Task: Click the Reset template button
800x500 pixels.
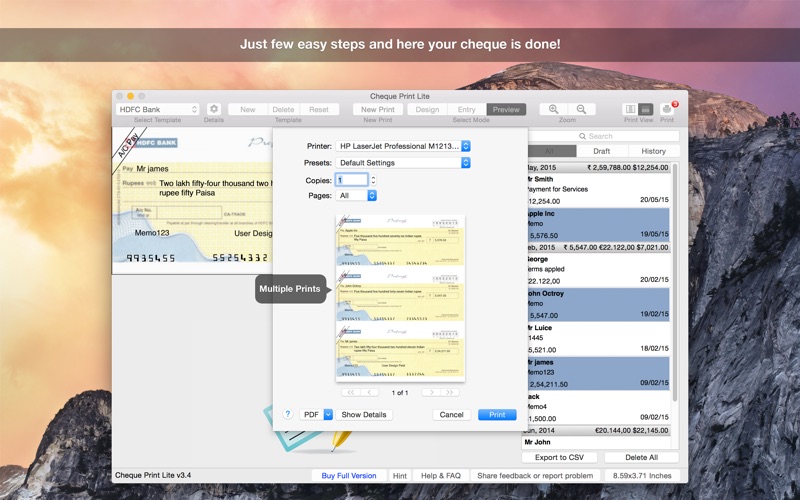Action: click(319, 109)
